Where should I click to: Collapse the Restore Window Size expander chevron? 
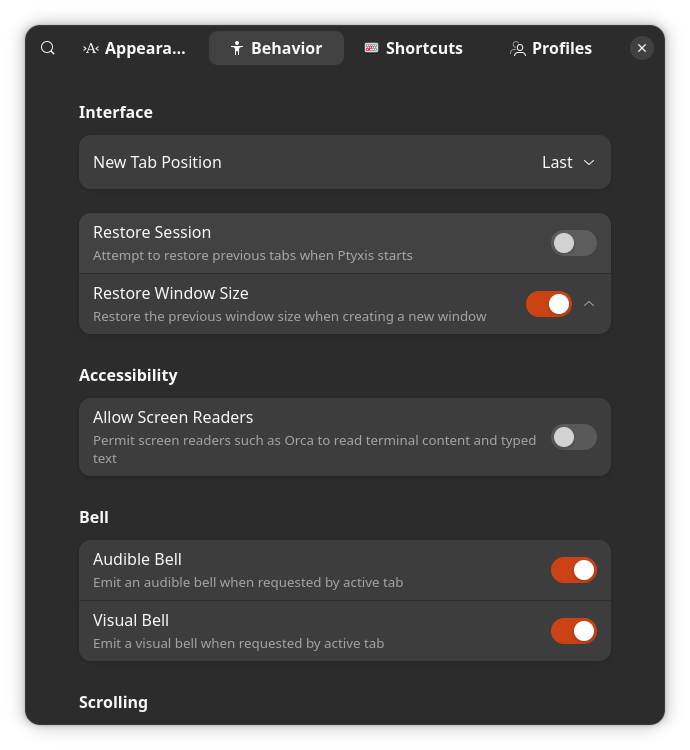coord(589,304)
